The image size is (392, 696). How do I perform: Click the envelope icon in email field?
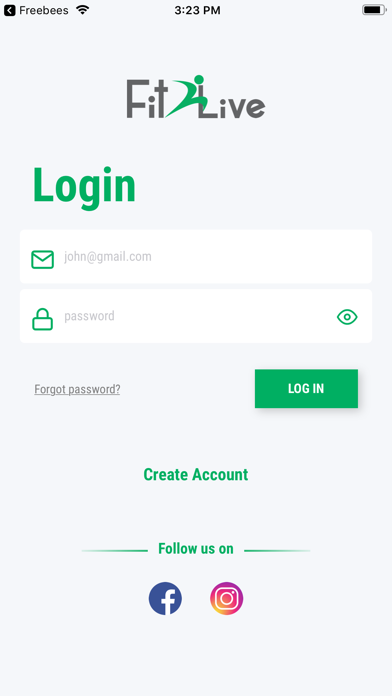point(43,260)
